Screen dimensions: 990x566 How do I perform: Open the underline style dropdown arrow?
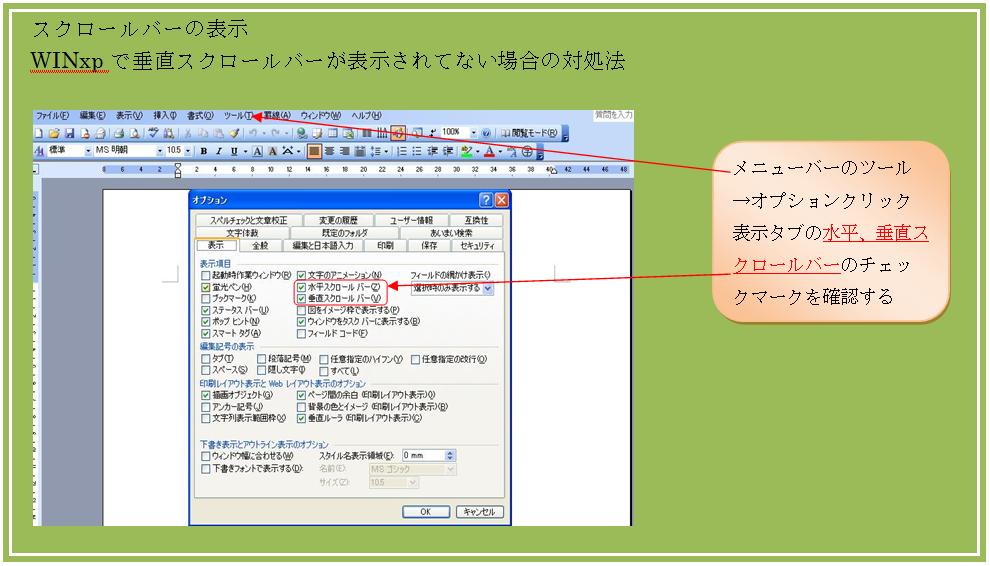click(245, 151)
